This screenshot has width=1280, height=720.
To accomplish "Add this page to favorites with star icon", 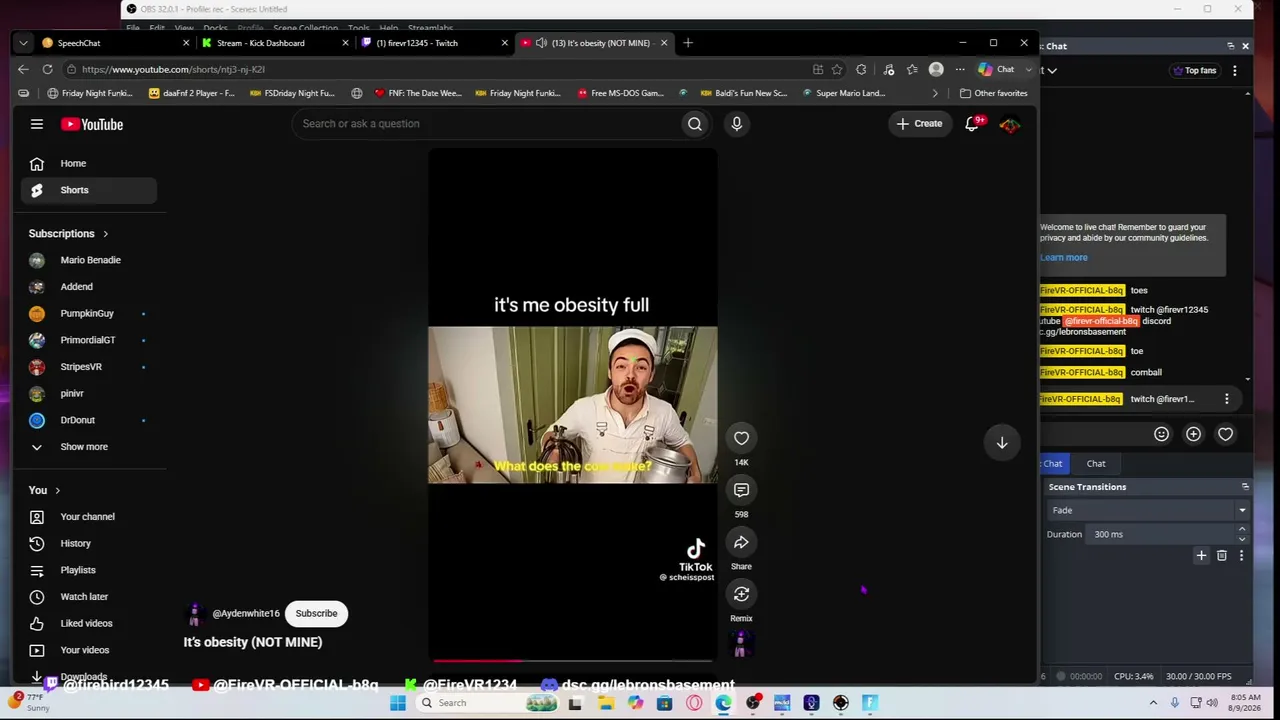I will (837, 70).
